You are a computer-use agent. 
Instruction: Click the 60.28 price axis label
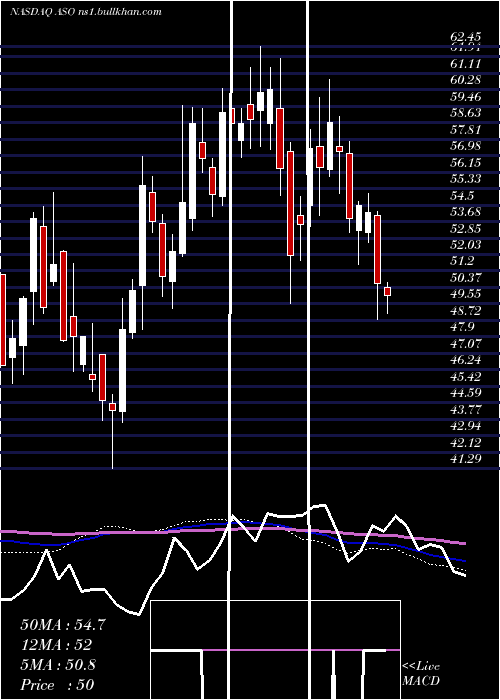(x=466, y=80)
